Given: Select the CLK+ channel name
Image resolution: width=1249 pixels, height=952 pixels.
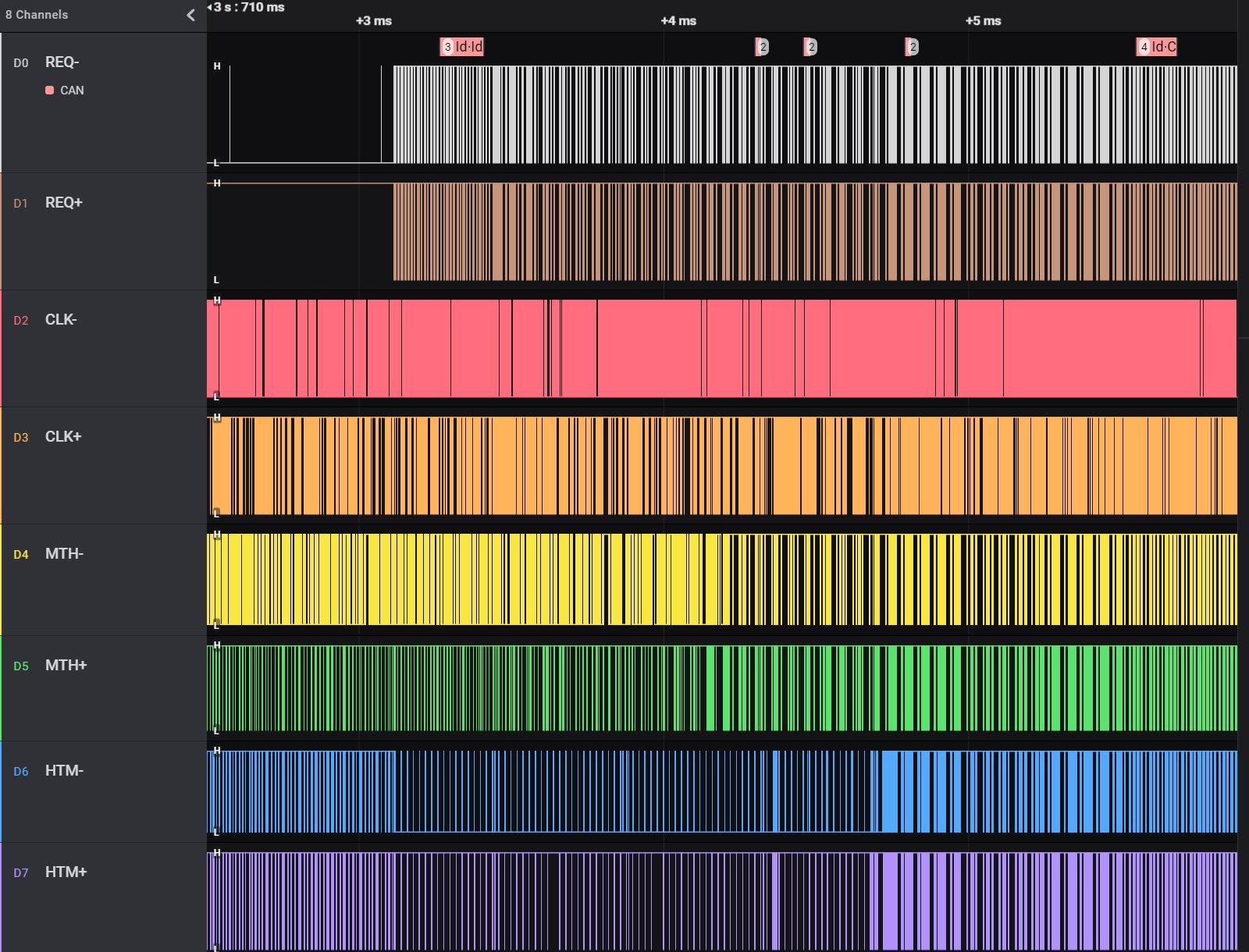Looking at the screenshot, I should click(63, 437).
